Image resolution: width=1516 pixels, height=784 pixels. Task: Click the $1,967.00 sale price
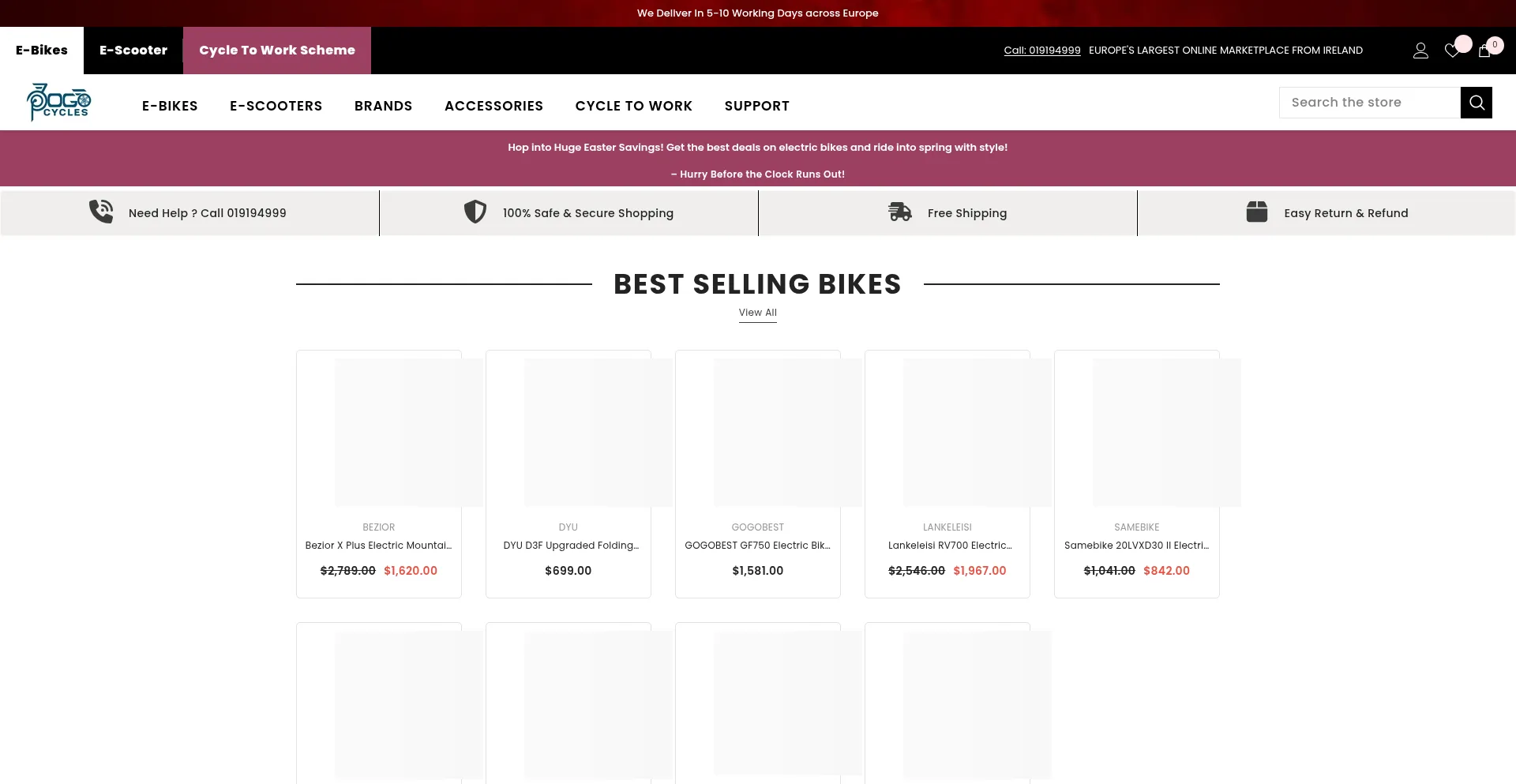click(x=980, y=571)
